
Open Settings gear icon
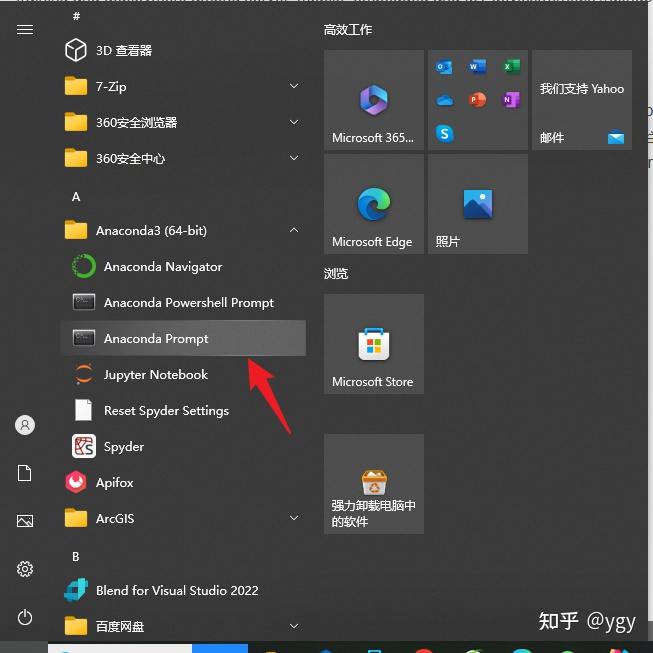25,569
